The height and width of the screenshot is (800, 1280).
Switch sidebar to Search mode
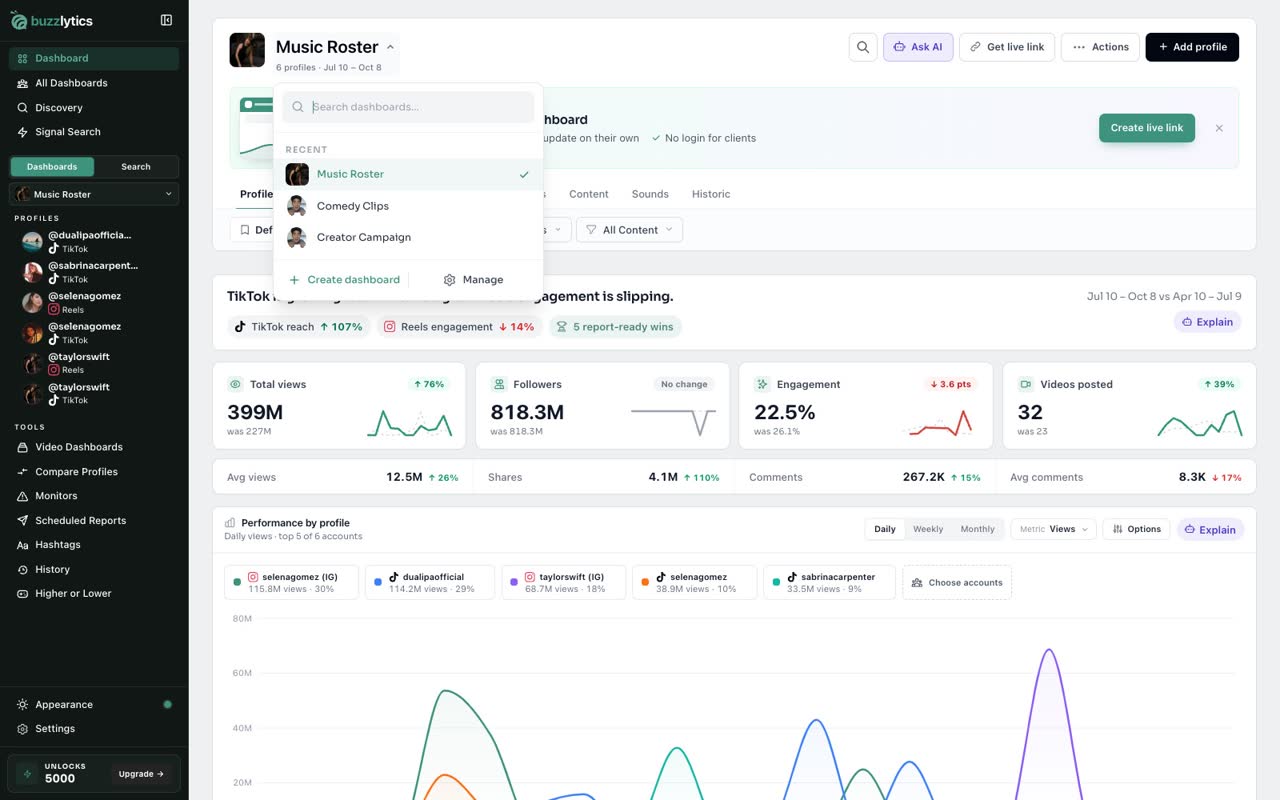pos(136,167)
